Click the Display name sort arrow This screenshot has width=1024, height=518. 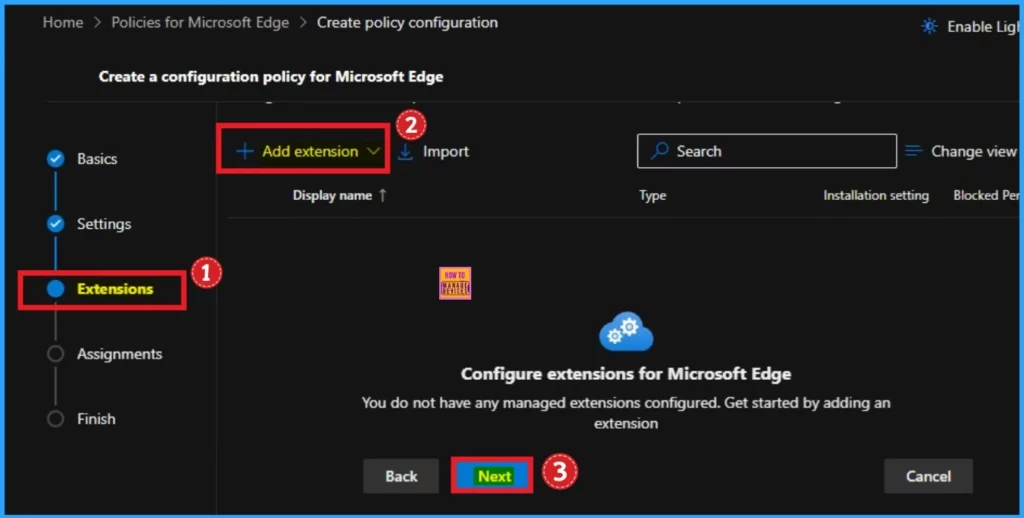(383, 195)
